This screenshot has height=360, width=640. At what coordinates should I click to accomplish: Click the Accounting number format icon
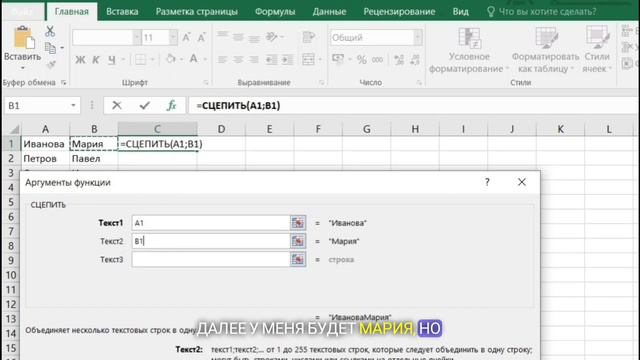click(x=338, y=60)
